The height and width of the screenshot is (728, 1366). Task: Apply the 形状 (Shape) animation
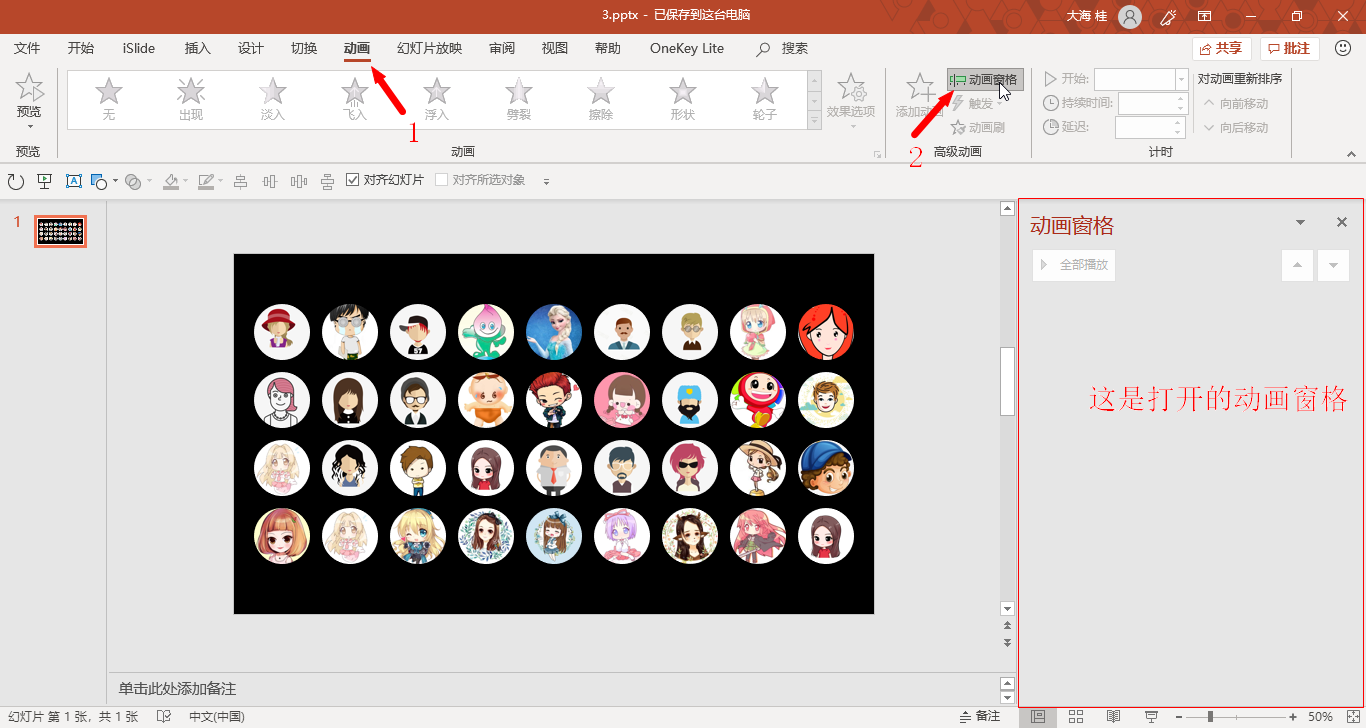[682, 100]
